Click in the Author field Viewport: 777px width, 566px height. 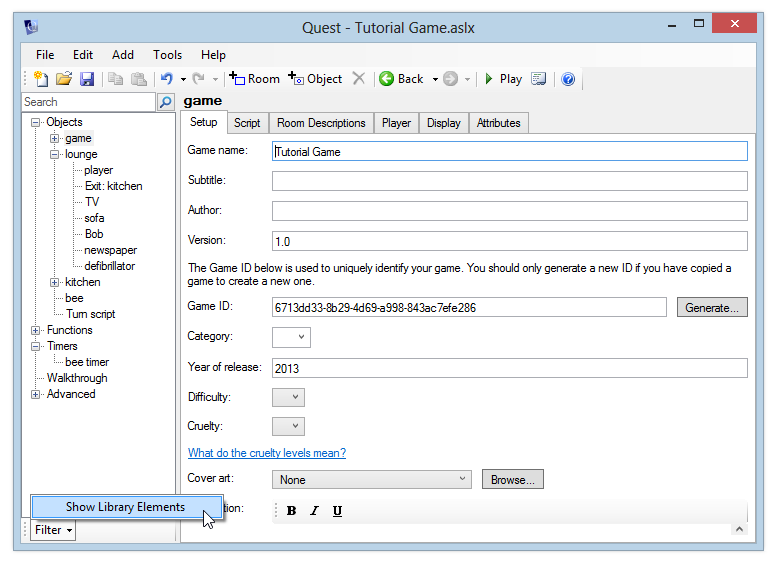(509, 211)
